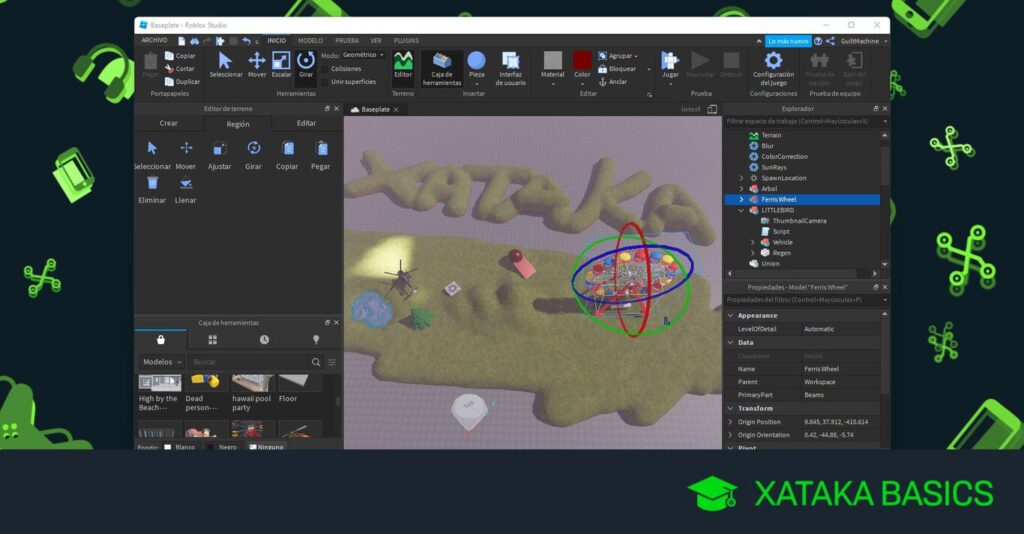Switch to the MODELO ribbon tab
The height and width of the screenshot is (534, 1024).
[x=310, y=40]
